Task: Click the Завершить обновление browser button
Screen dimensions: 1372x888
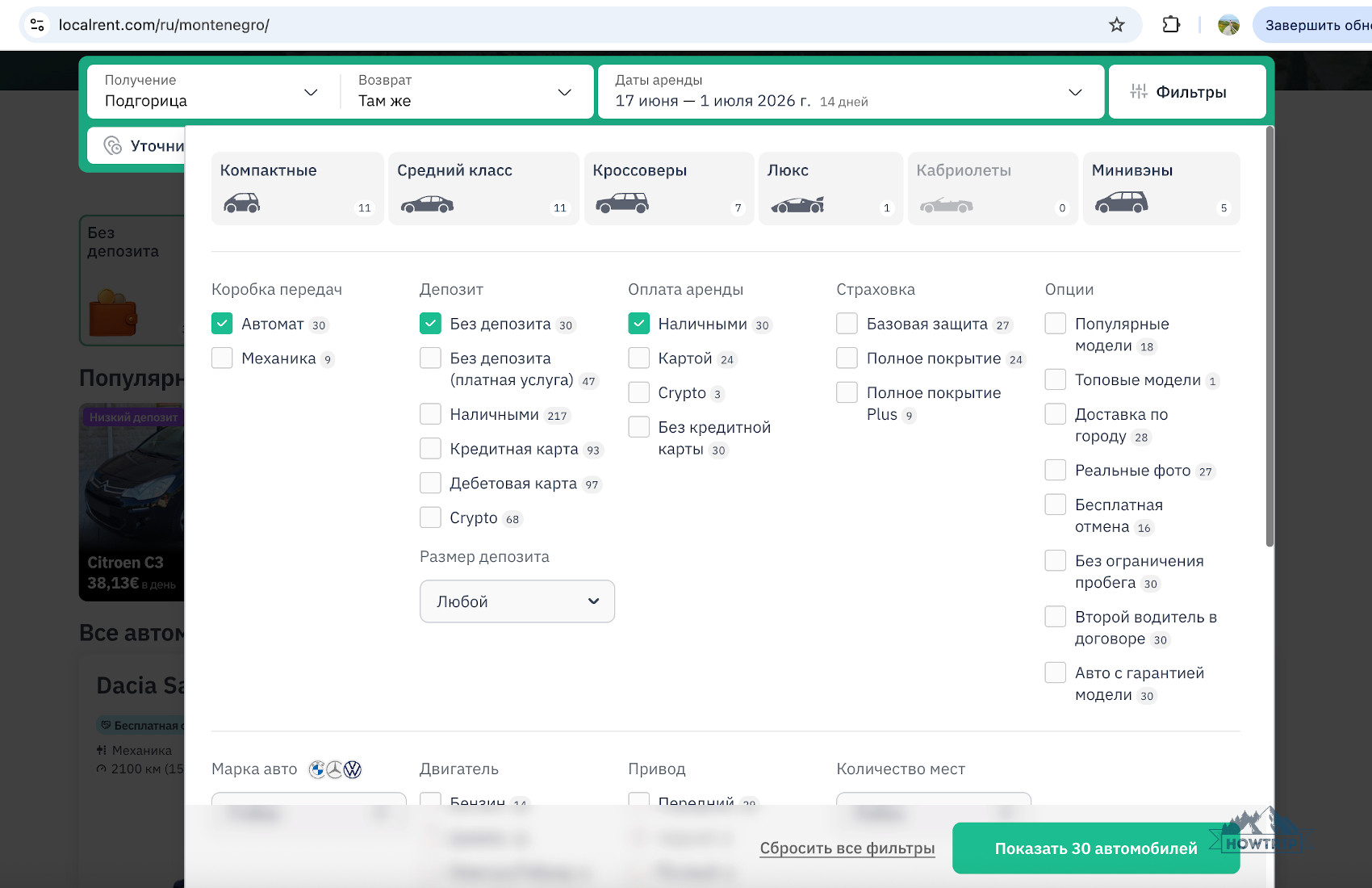Action: [1312, 25]
